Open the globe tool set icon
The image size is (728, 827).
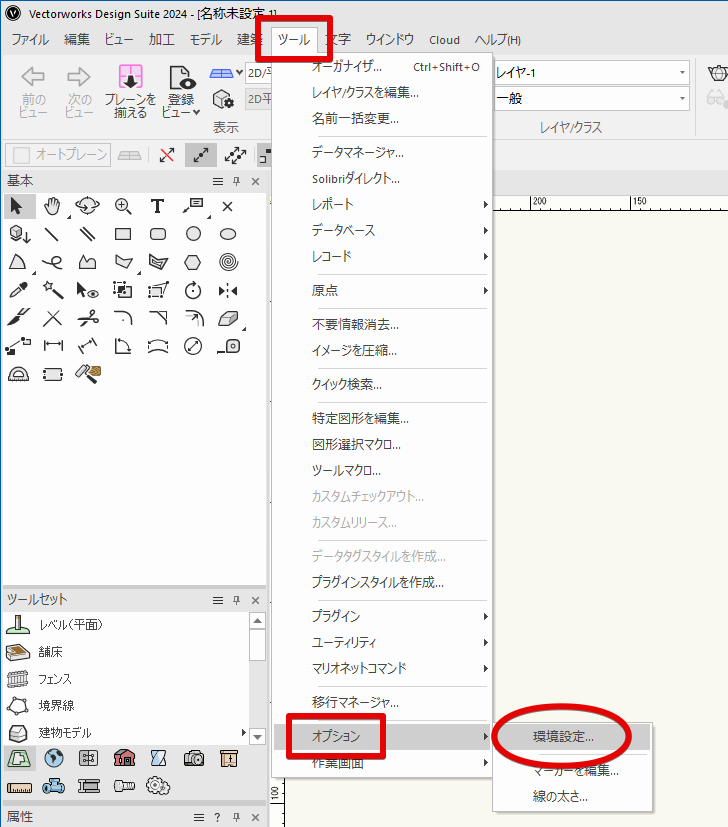(54, 759)
